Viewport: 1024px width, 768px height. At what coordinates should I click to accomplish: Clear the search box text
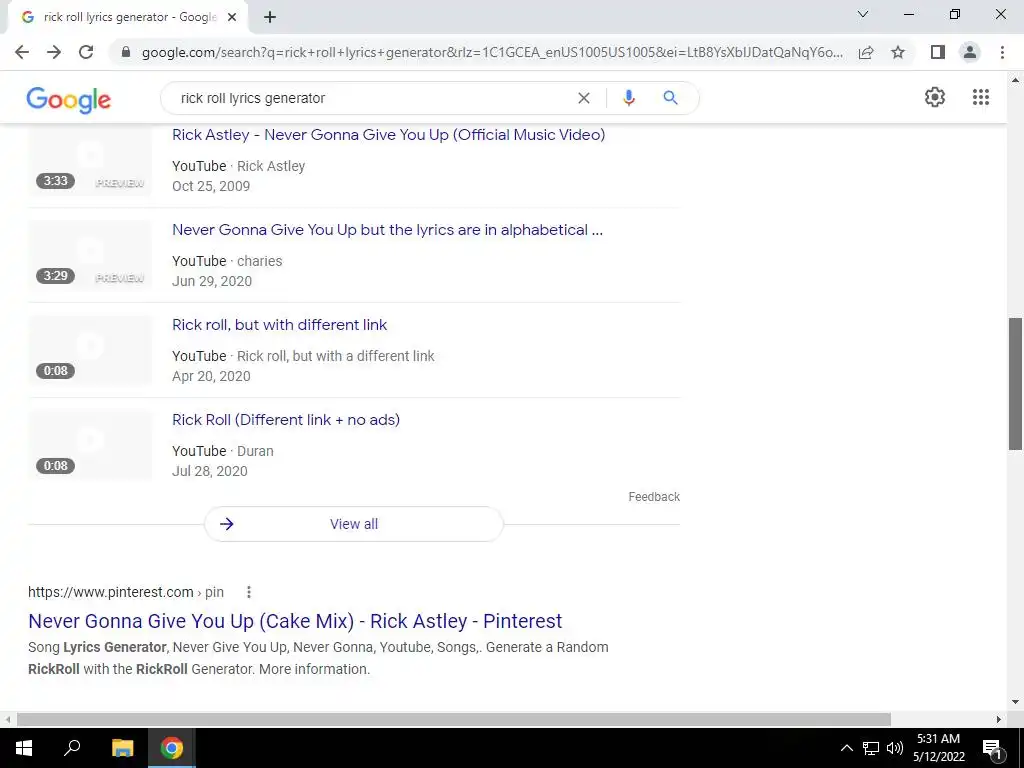point(584,98)
